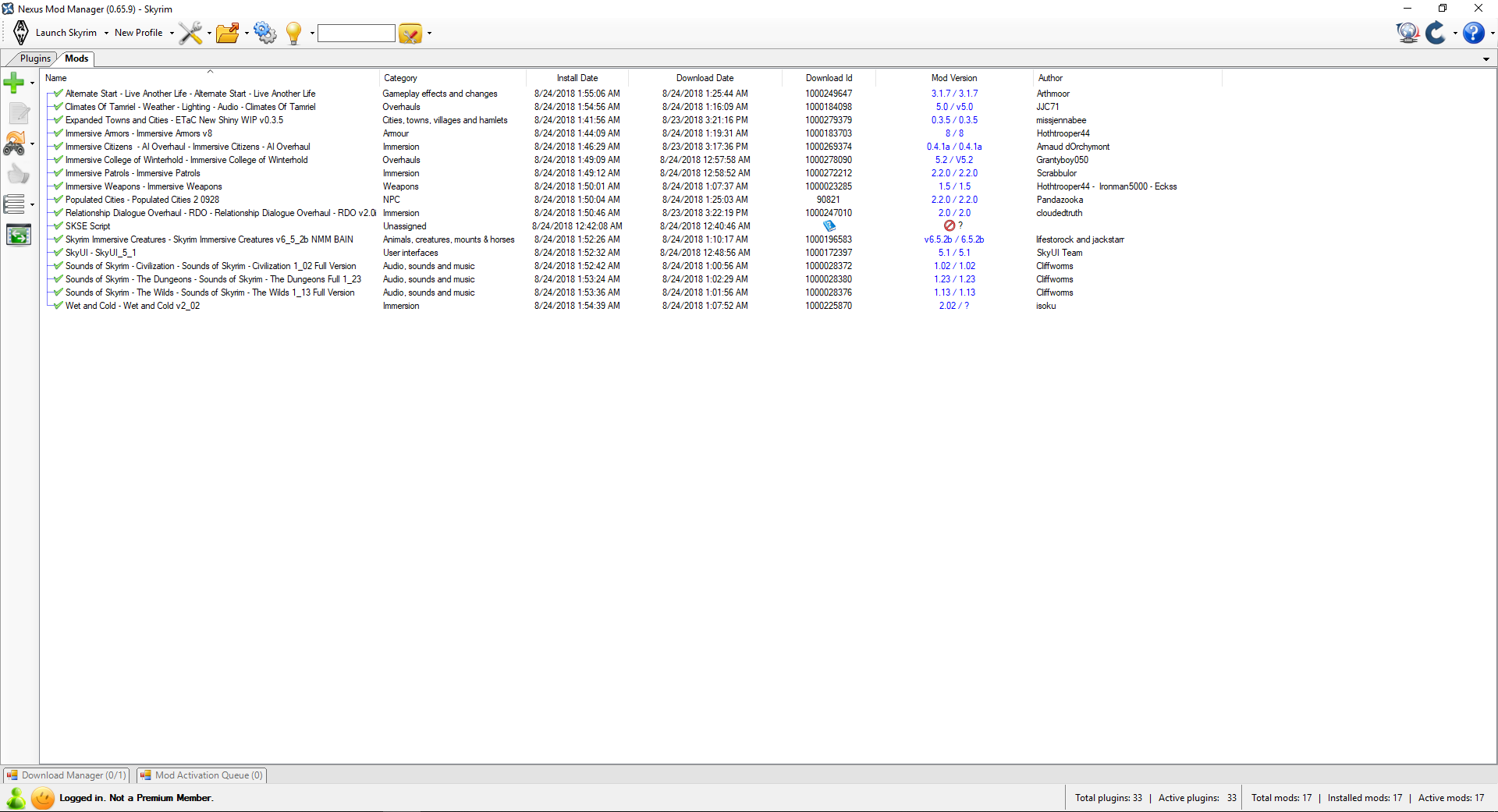Open the Download Manager (0/1) tab
Image resolution: width=1498 pixels, height=812 pixels.
click(x=67, y=775)
